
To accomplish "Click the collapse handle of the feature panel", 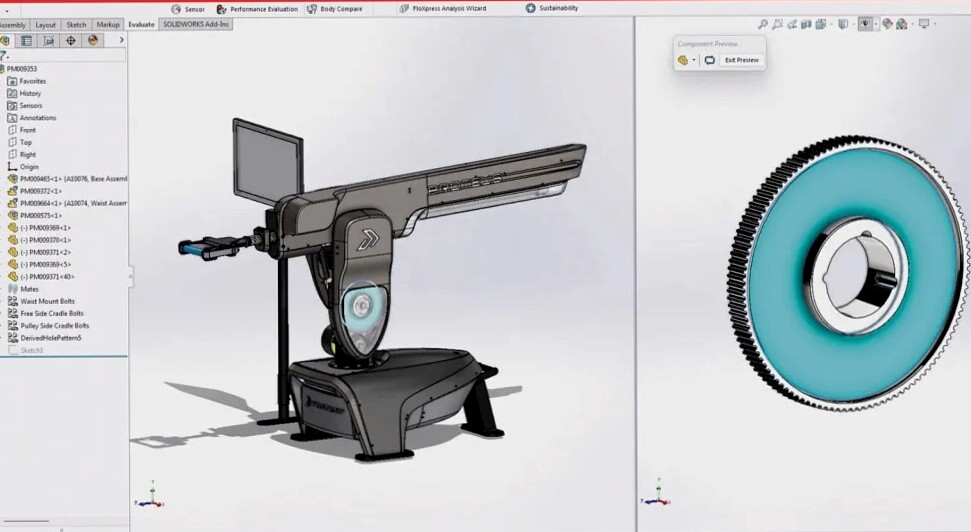I will (x=130, y=276).
